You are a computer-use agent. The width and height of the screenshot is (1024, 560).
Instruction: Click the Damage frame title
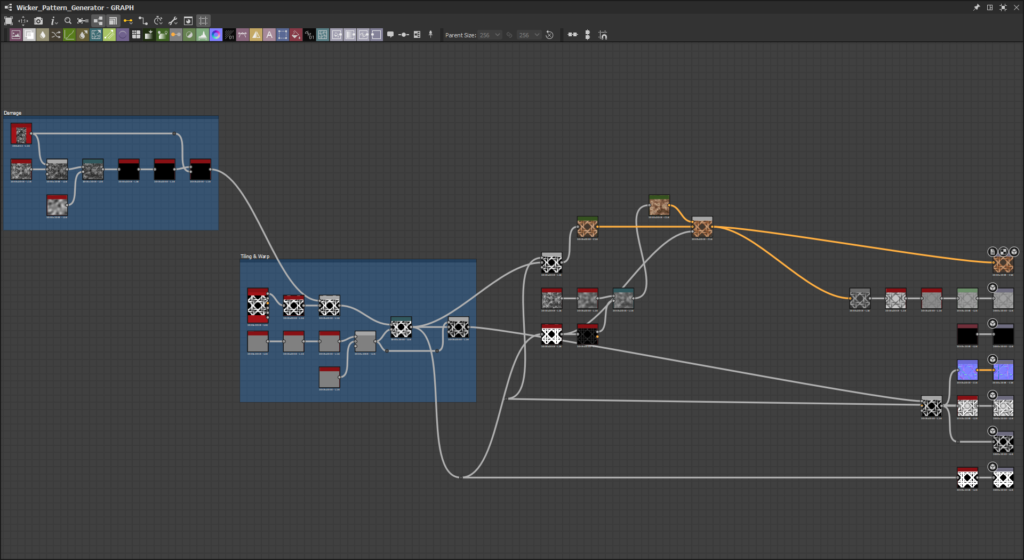click(x=13, y=113)
